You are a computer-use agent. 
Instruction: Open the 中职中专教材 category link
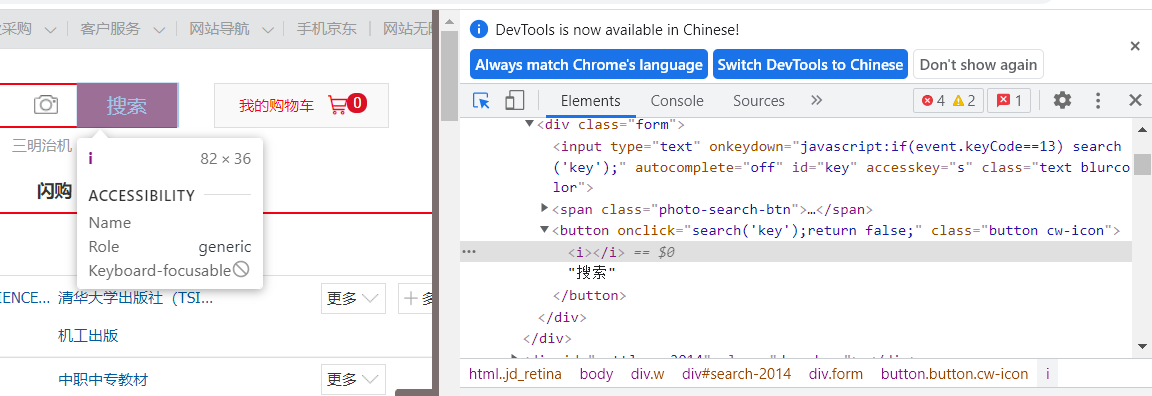(103, 380)
